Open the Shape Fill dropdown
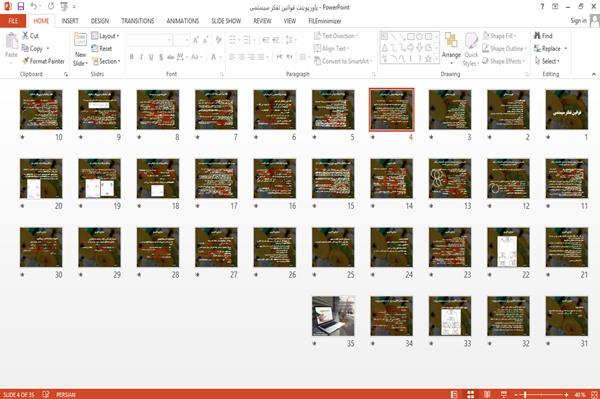 (x=499, y=36)
